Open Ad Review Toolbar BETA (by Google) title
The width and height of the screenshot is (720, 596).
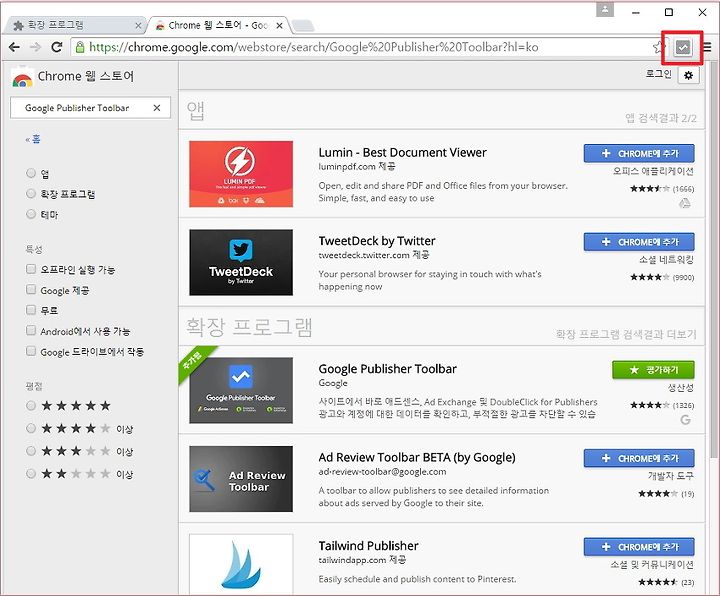417,457
